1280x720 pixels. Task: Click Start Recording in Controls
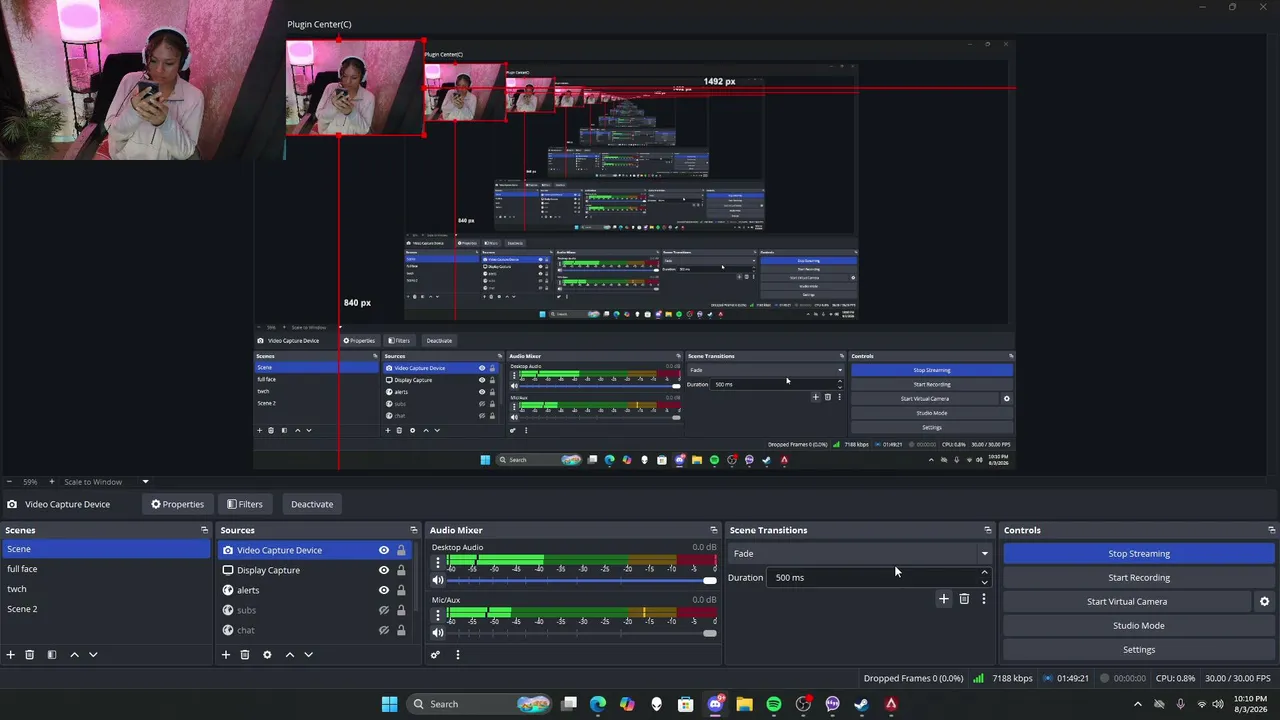click(1139, 578)
